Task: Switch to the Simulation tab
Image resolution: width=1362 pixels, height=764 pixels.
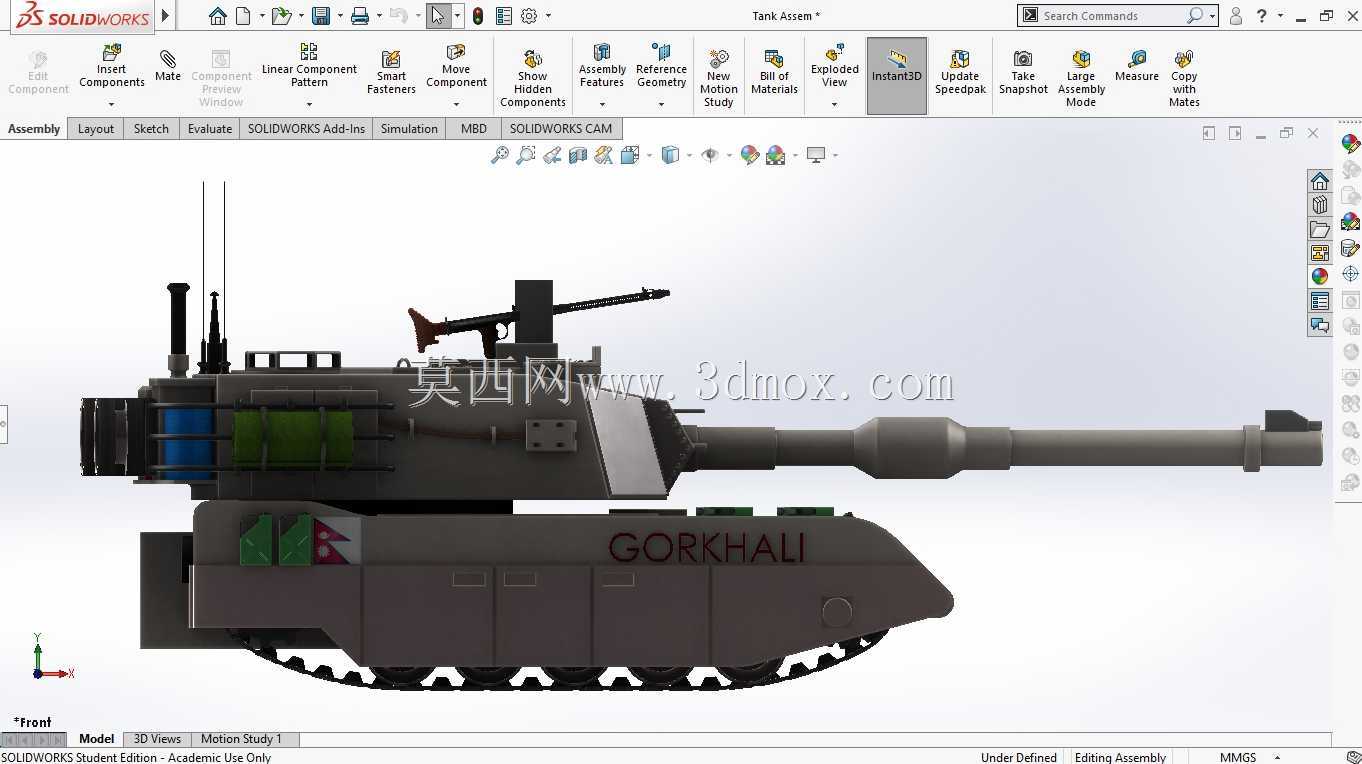Action: coord(409,128)
